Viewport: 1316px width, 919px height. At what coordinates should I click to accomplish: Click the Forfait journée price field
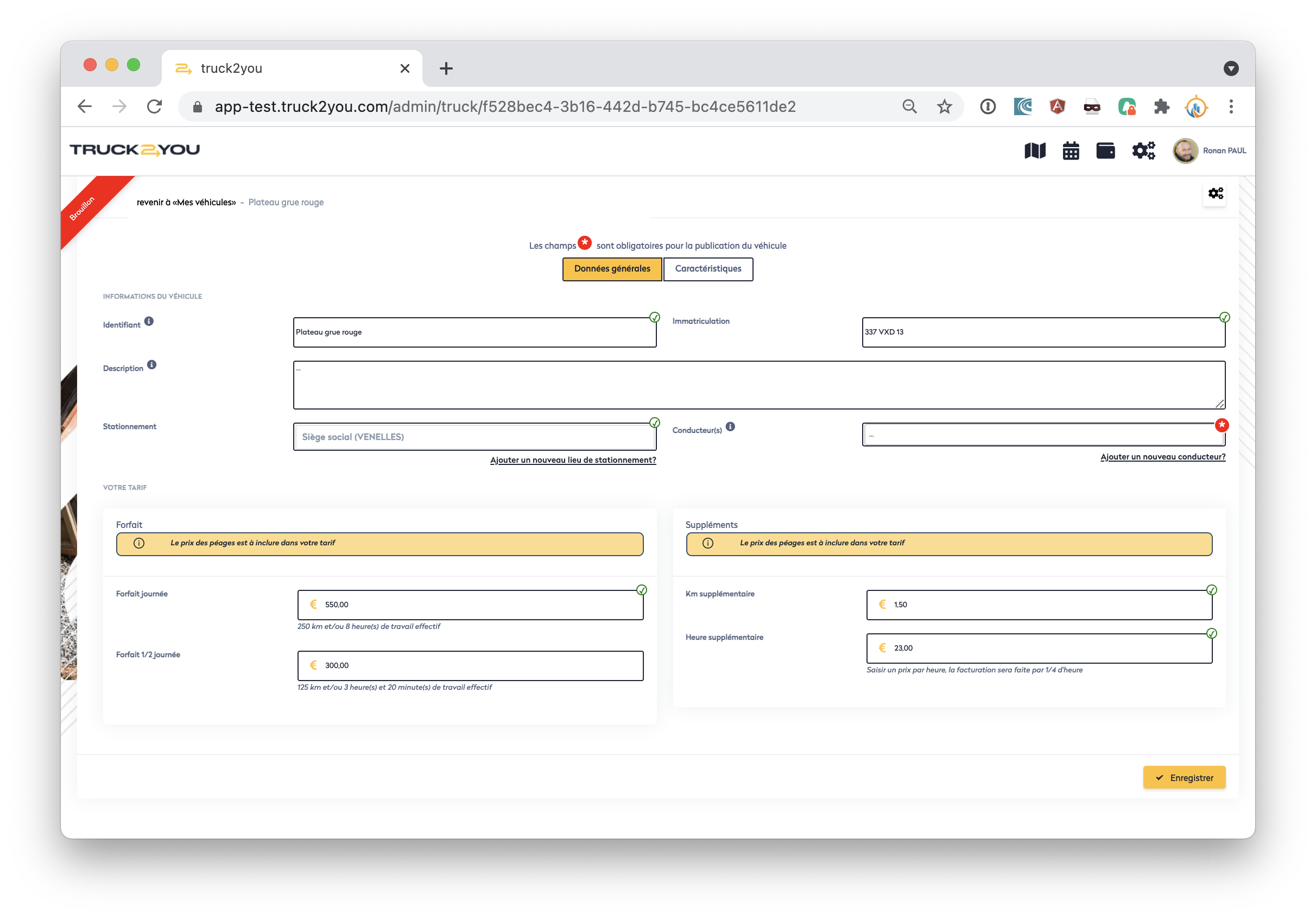(x=470, y=605)
